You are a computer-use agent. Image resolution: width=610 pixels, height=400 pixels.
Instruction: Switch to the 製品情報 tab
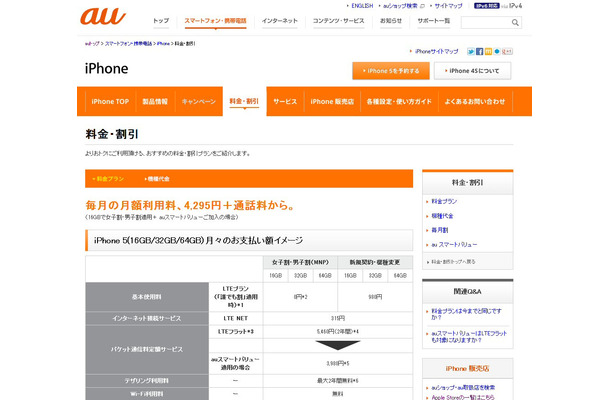155,102
